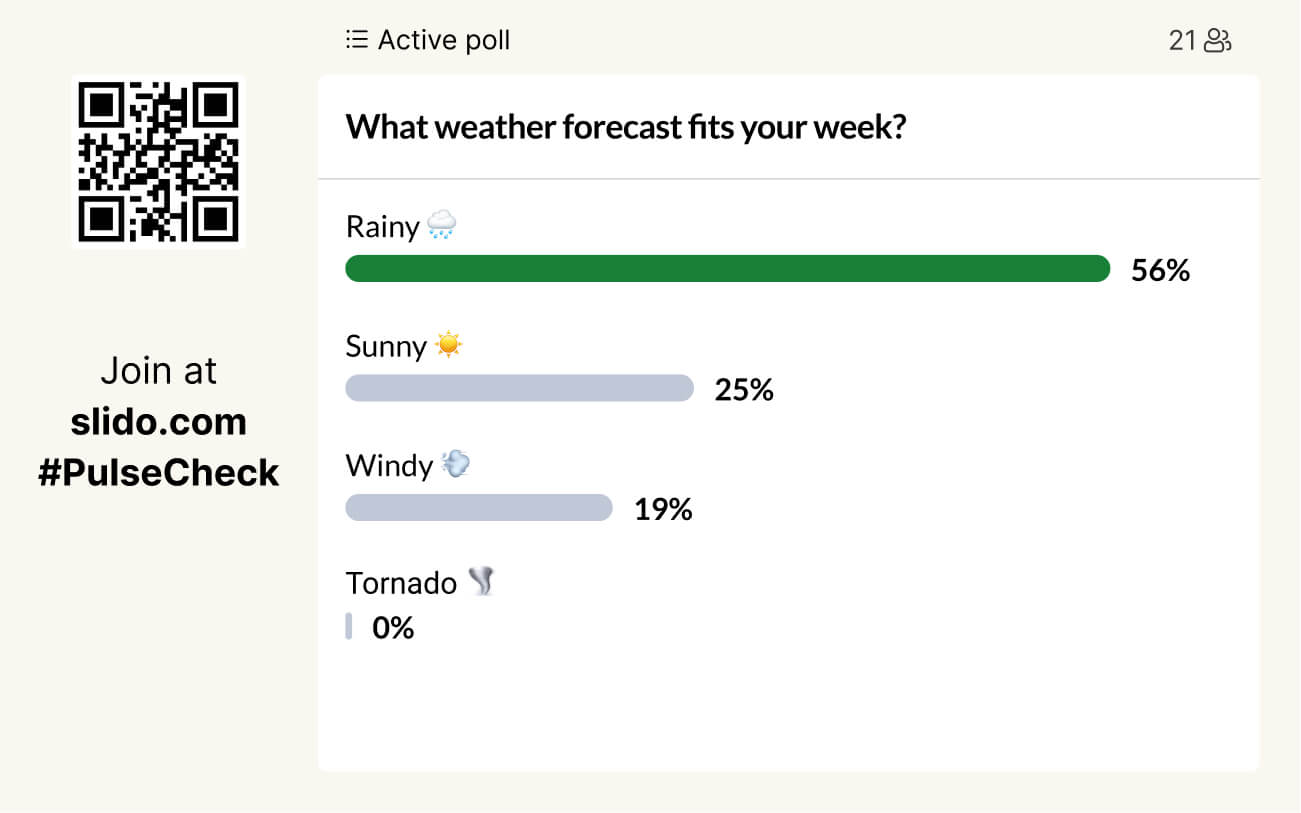Click the #PulseCheck event code
Viewport: 1301px width, 813px height.
[x=159, y=473]
